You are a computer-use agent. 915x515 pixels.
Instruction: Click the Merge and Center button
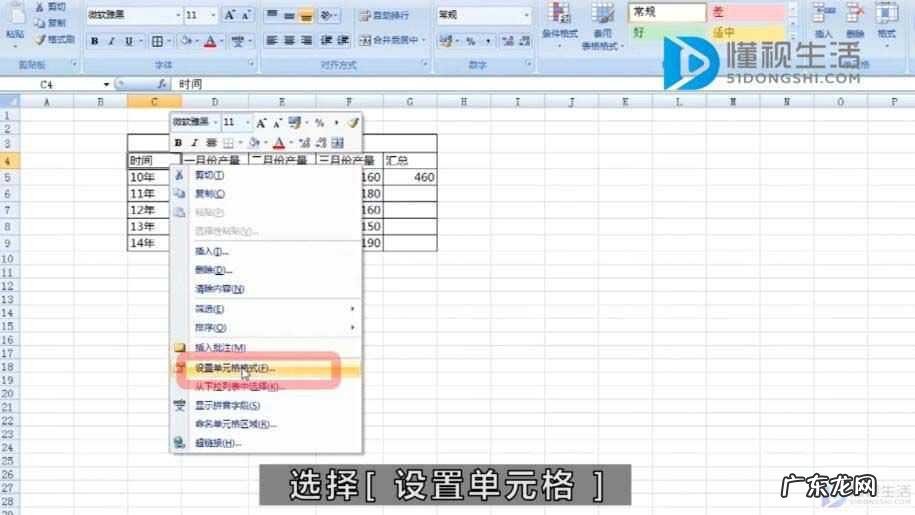pyautogui.click(x=389, y=40)
